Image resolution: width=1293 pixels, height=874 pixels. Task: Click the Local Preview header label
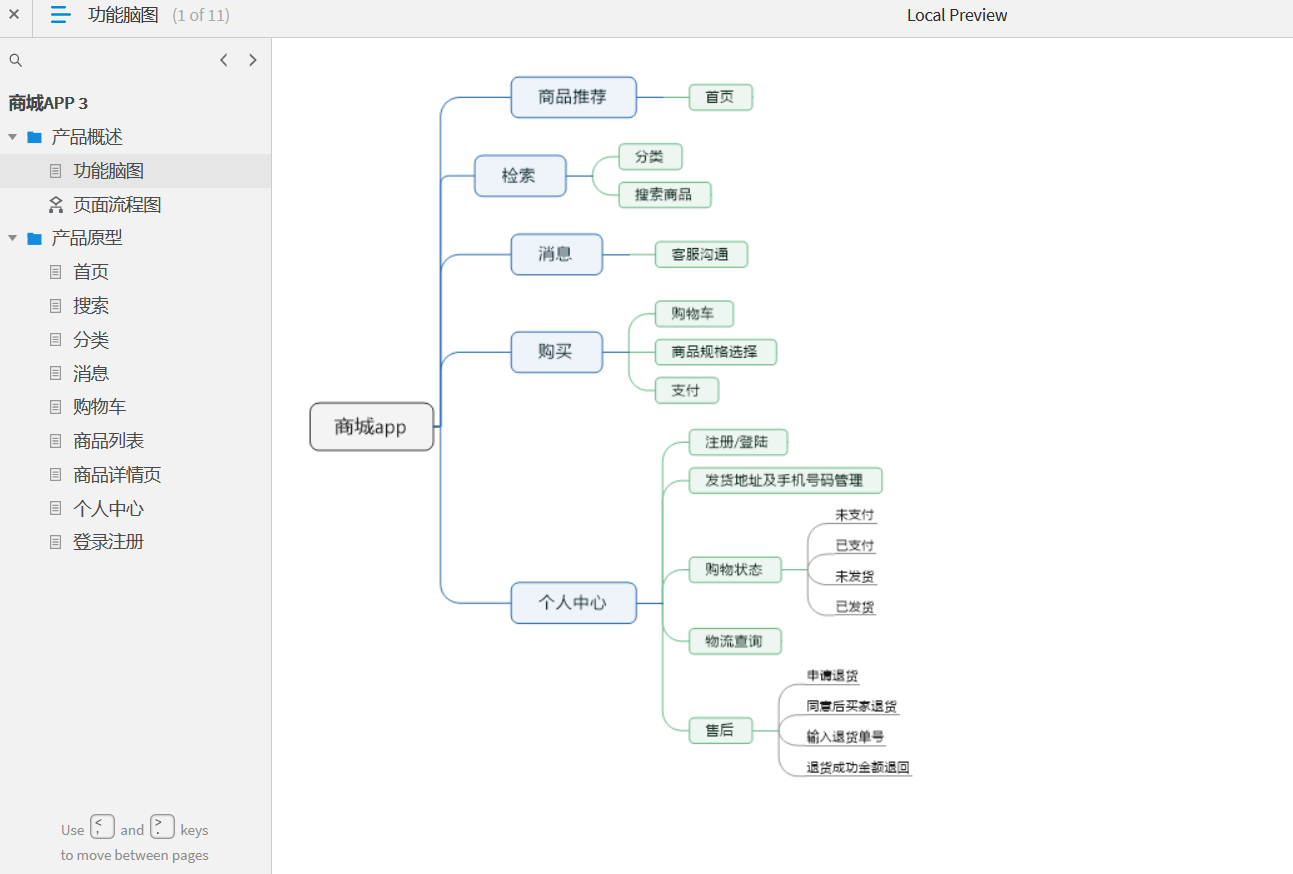pos(957,15)
